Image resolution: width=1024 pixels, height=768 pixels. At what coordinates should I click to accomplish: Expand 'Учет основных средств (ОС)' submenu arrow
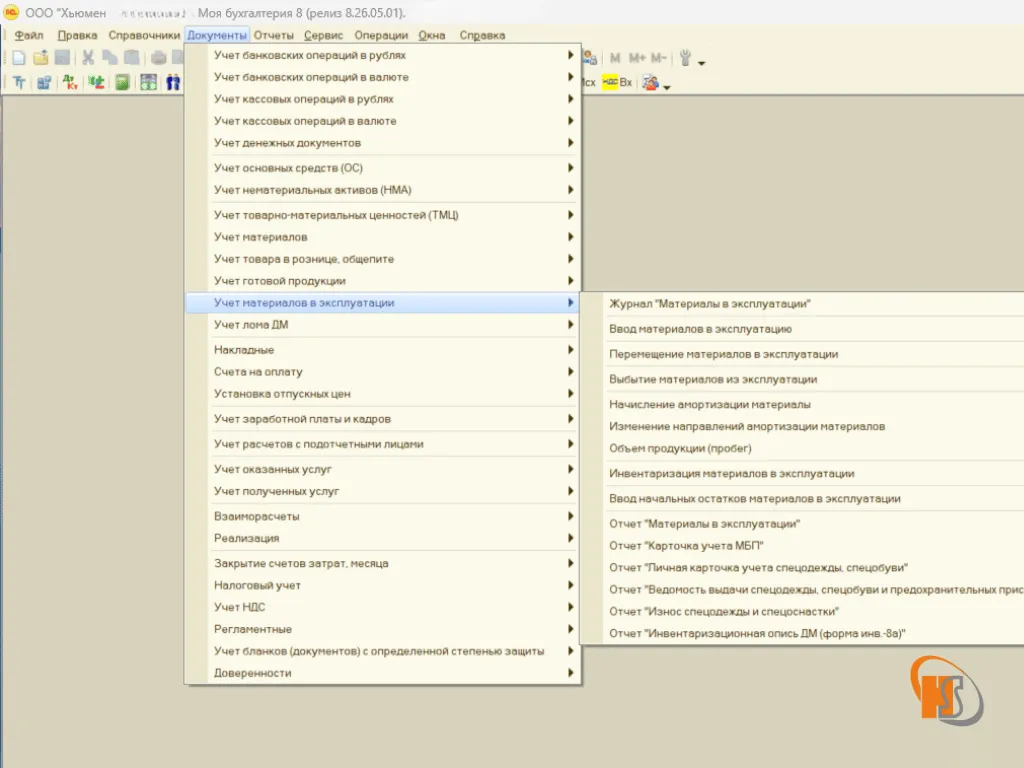pos(570,168)
